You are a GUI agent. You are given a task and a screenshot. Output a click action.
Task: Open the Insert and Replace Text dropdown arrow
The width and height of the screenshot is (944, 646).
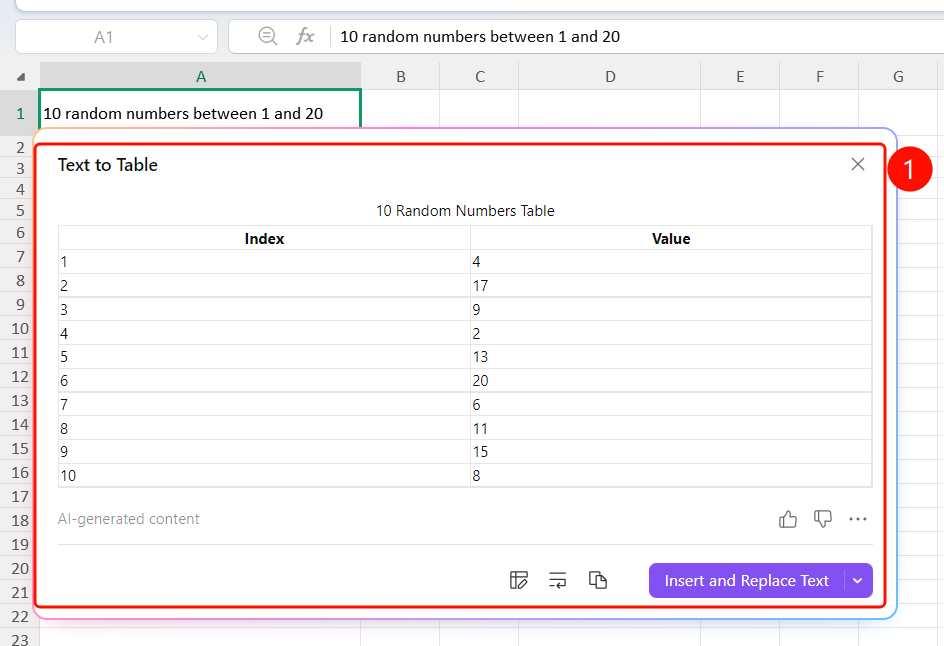(x=859, y=580)
